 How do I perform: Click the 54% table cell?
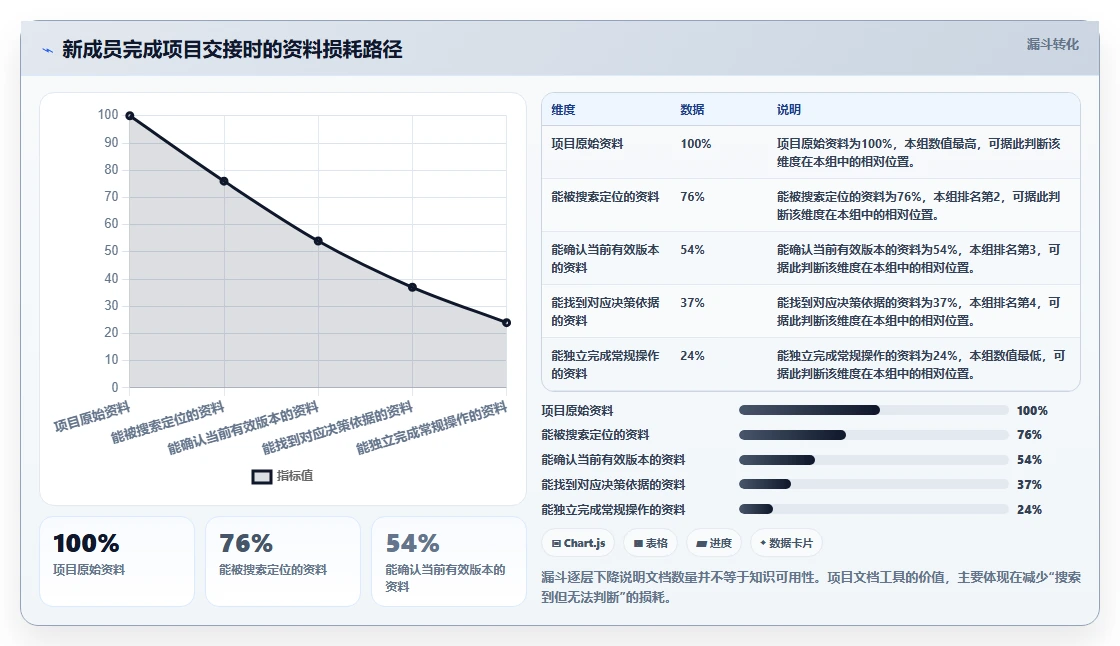click(692, 249)
